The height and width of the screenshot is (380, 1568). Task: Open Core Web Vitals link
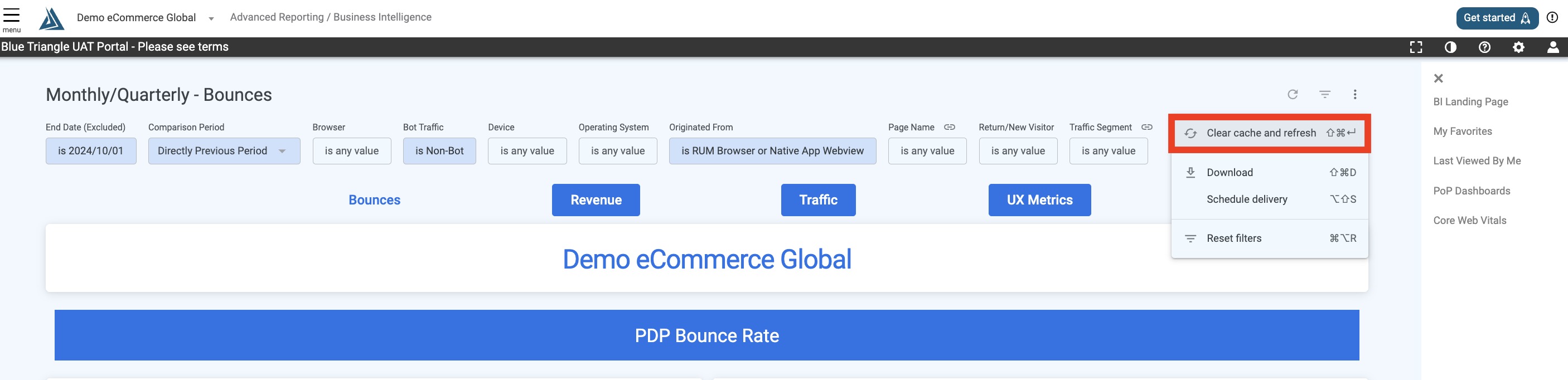[x=1469, y=221]
